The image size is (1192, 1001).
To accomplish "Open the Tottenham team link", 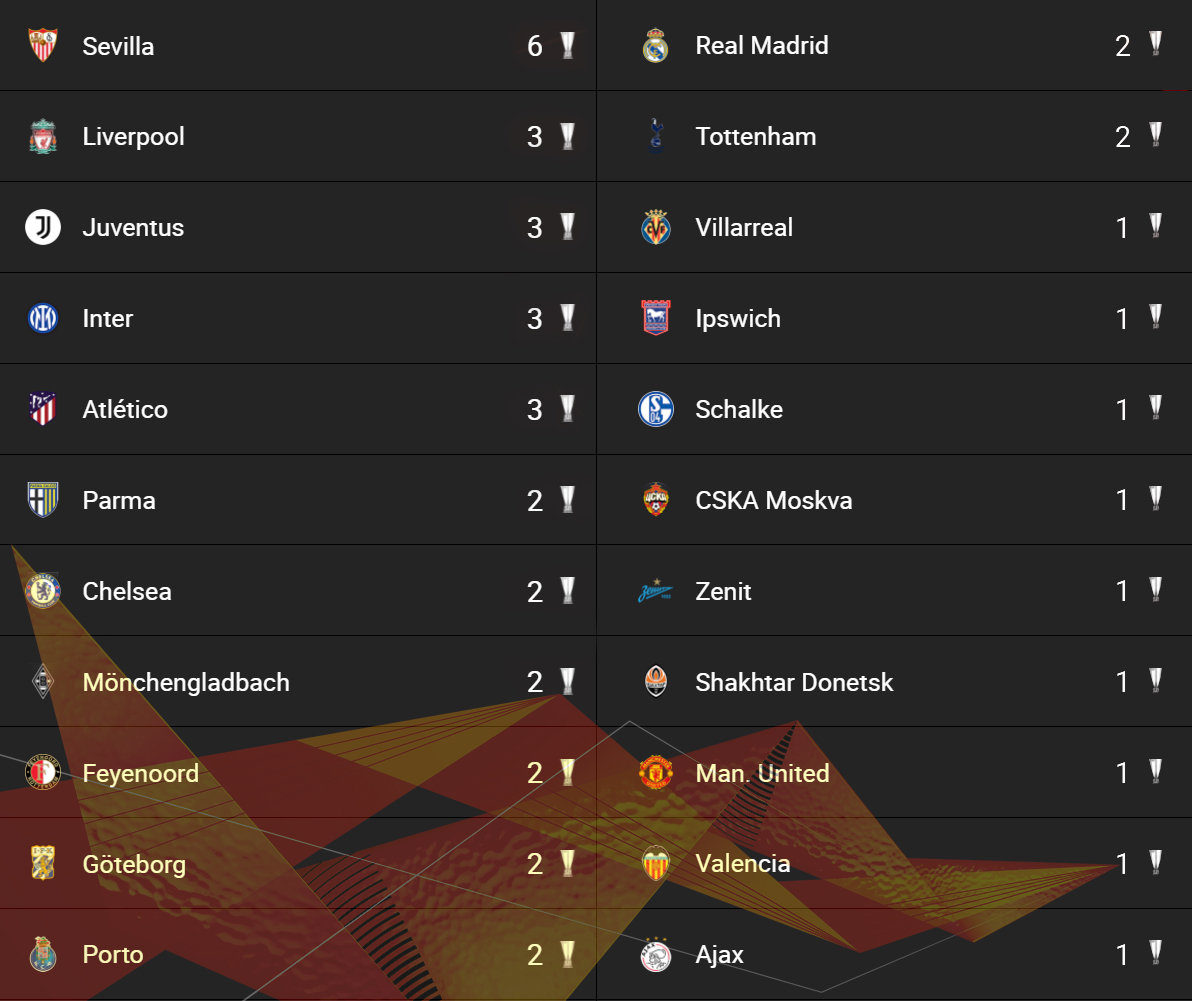I will tap(756, 137).
